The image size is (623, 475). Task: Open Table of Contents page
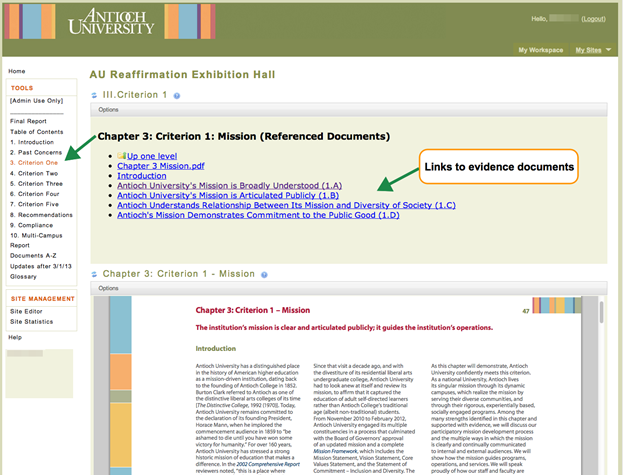tap(37, 132)
